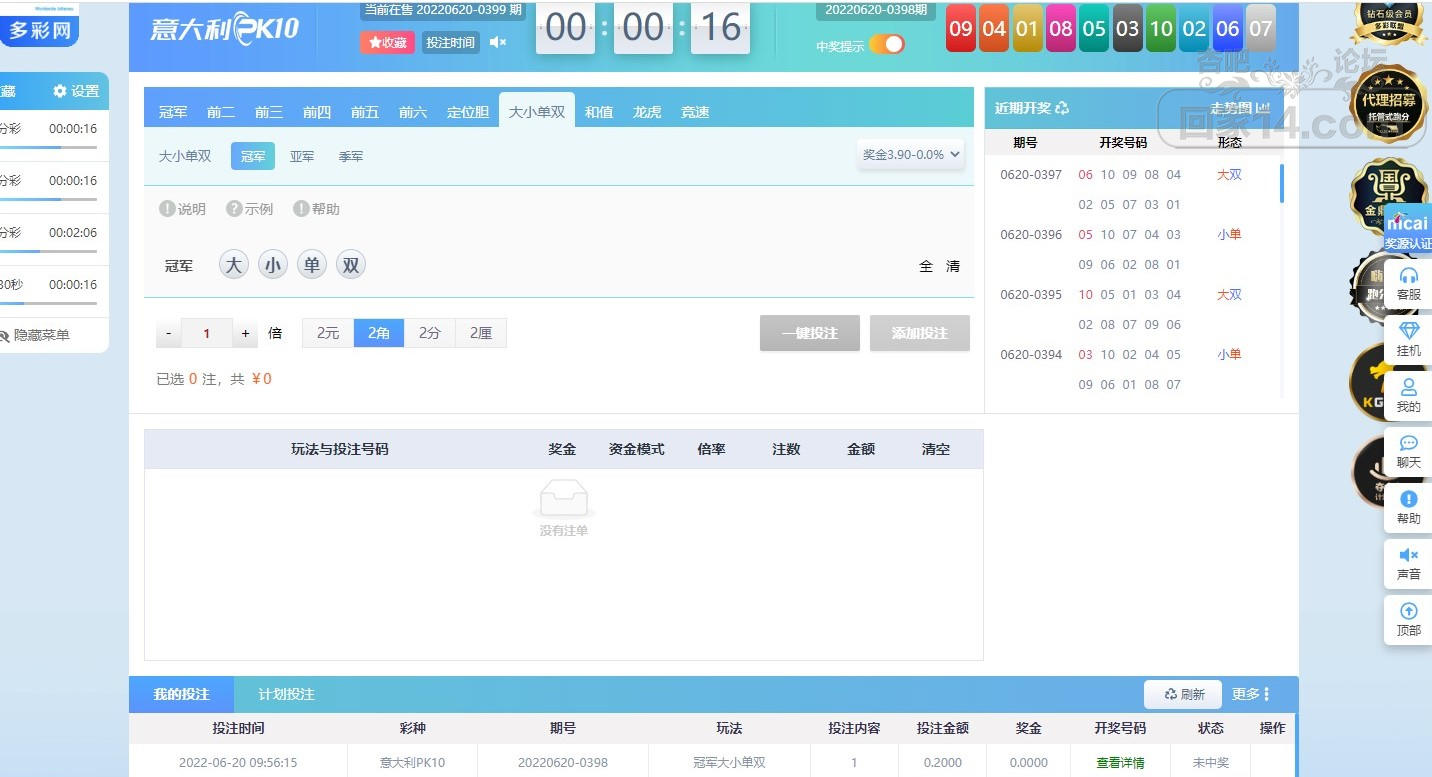Select the 大 bet ball

(233, 265)
